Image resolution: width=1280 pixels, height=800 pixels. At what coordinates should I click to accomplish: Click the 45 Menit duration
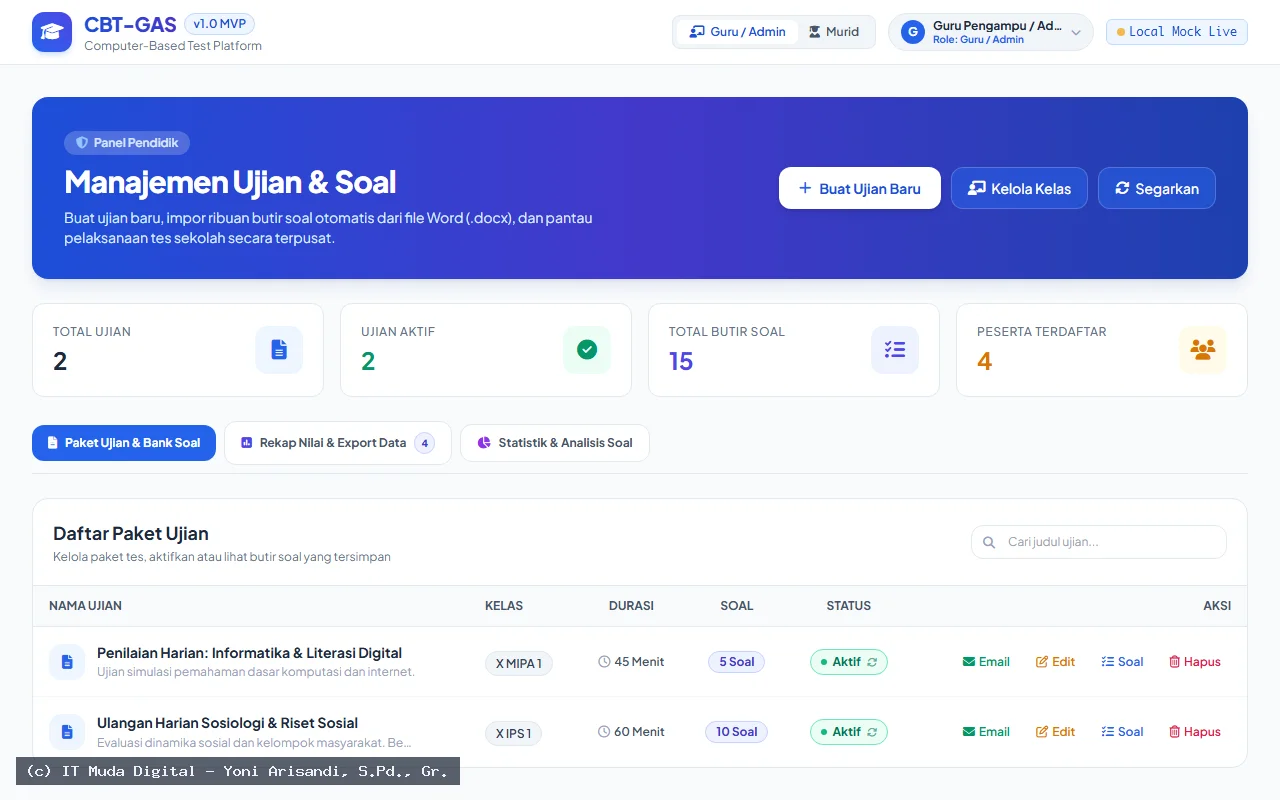pyautogui.click(x=631, y=662)
